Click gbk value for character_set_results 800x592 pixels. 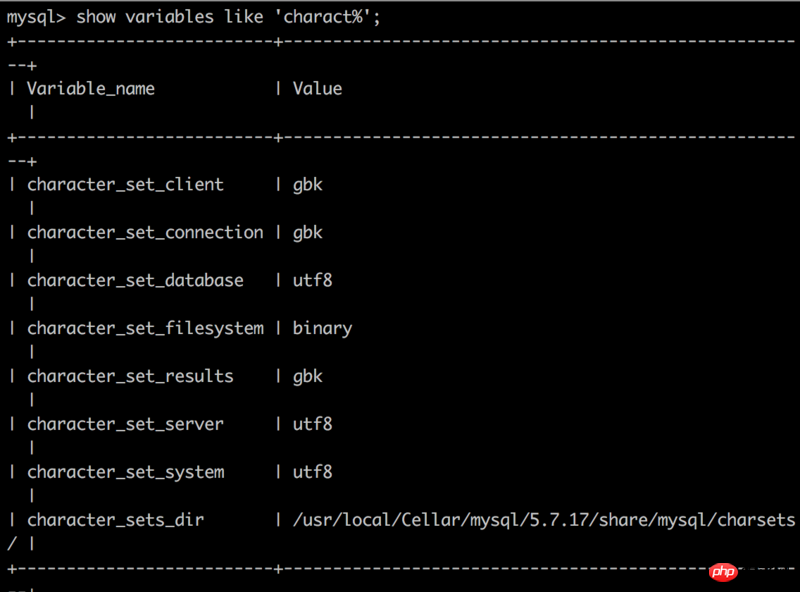[308, 377]
